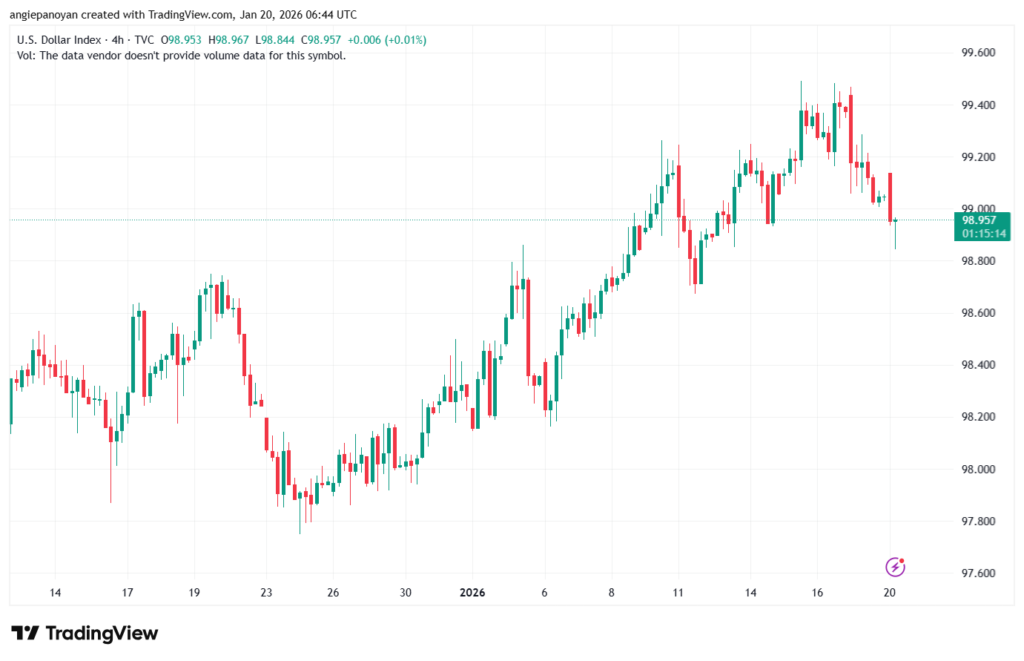Click the 97.600 price axis label

pyautogui.click(x=980, y=574)
